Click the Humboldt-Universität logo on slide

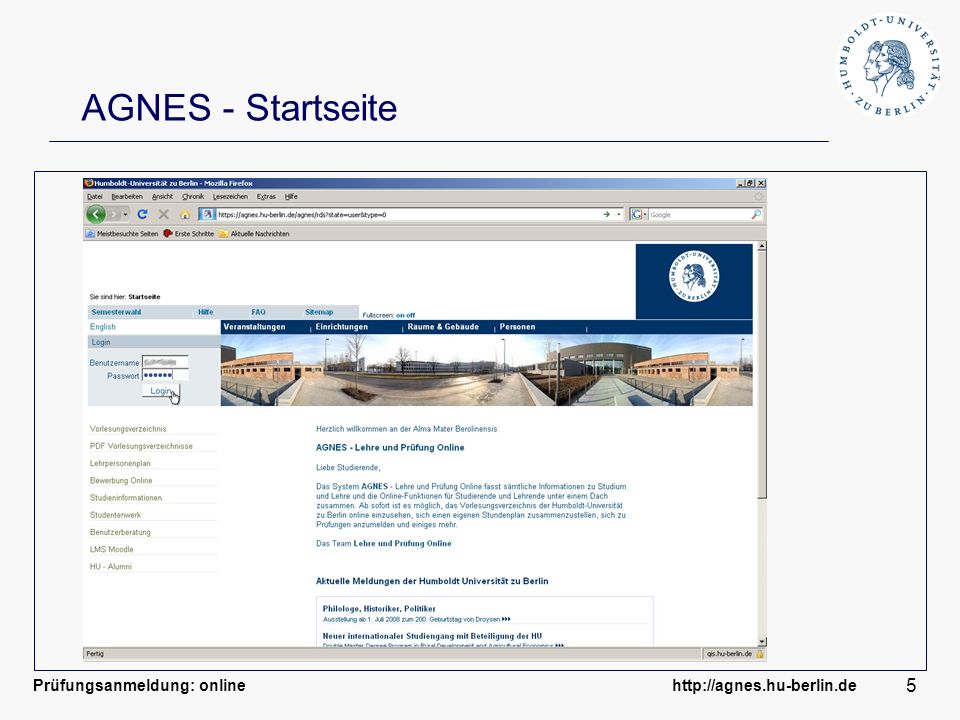888,66
